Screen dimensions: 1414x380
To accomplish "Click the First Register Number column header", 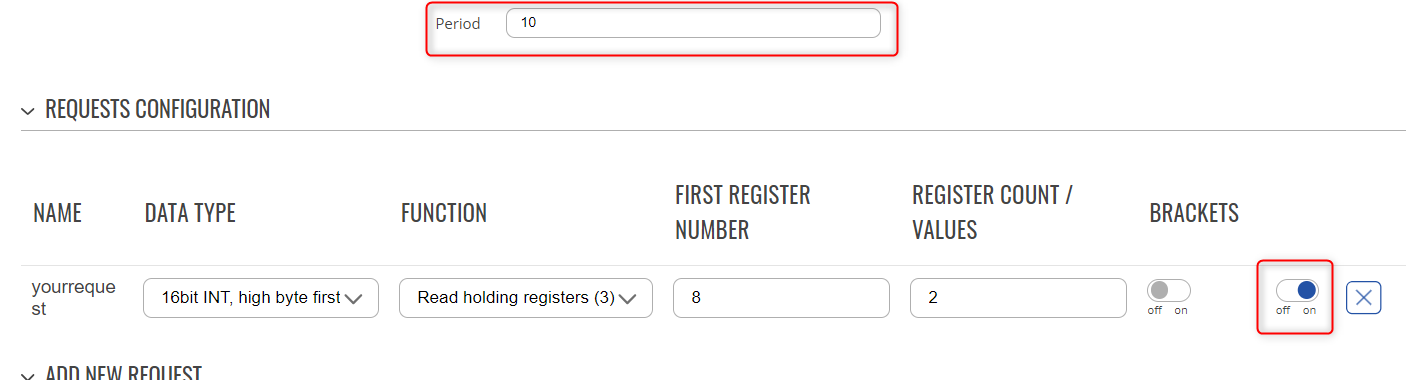I will (743, 212).
